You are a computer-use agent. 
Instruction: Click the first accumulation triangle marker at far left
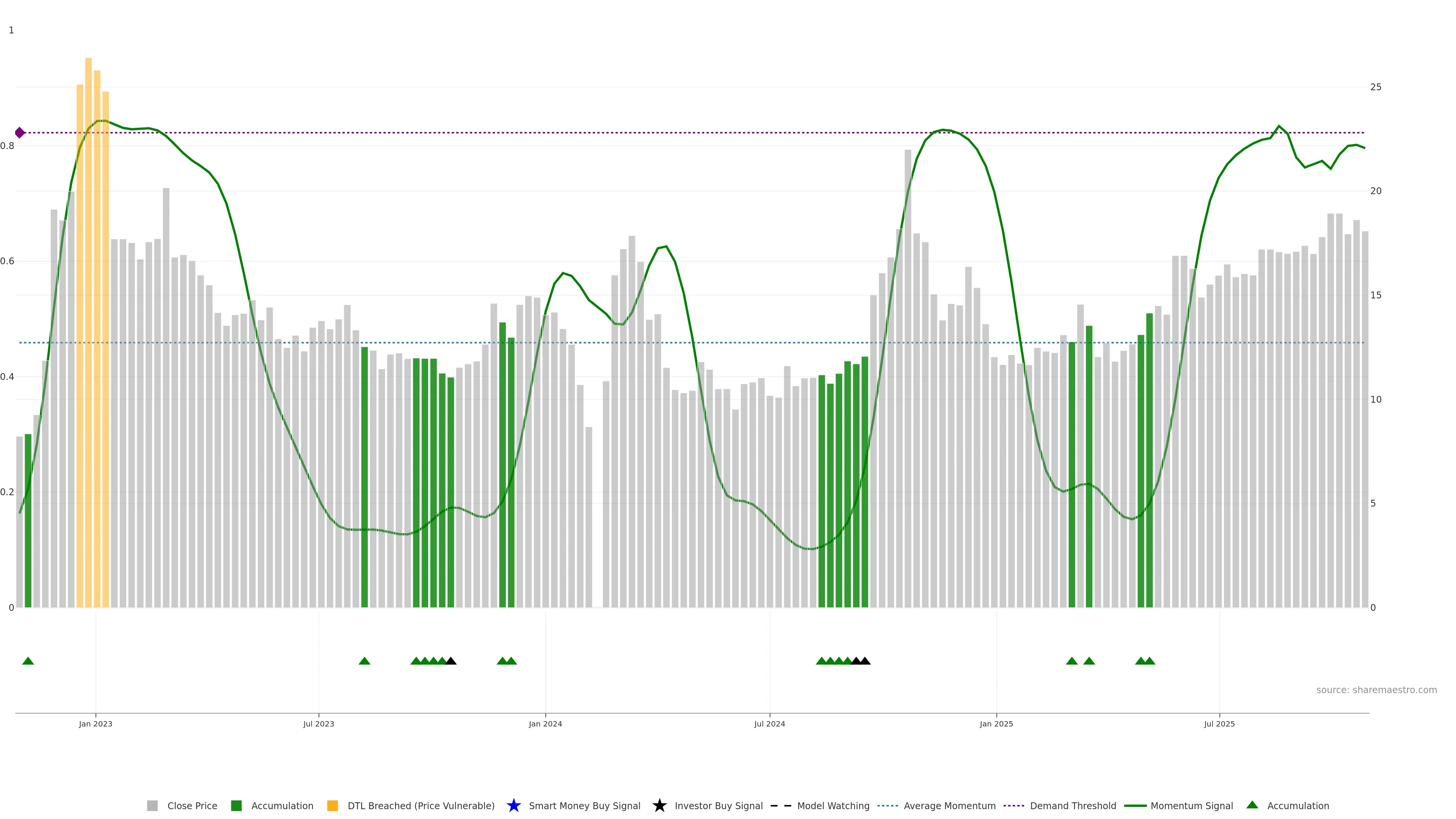coord(28,661)
